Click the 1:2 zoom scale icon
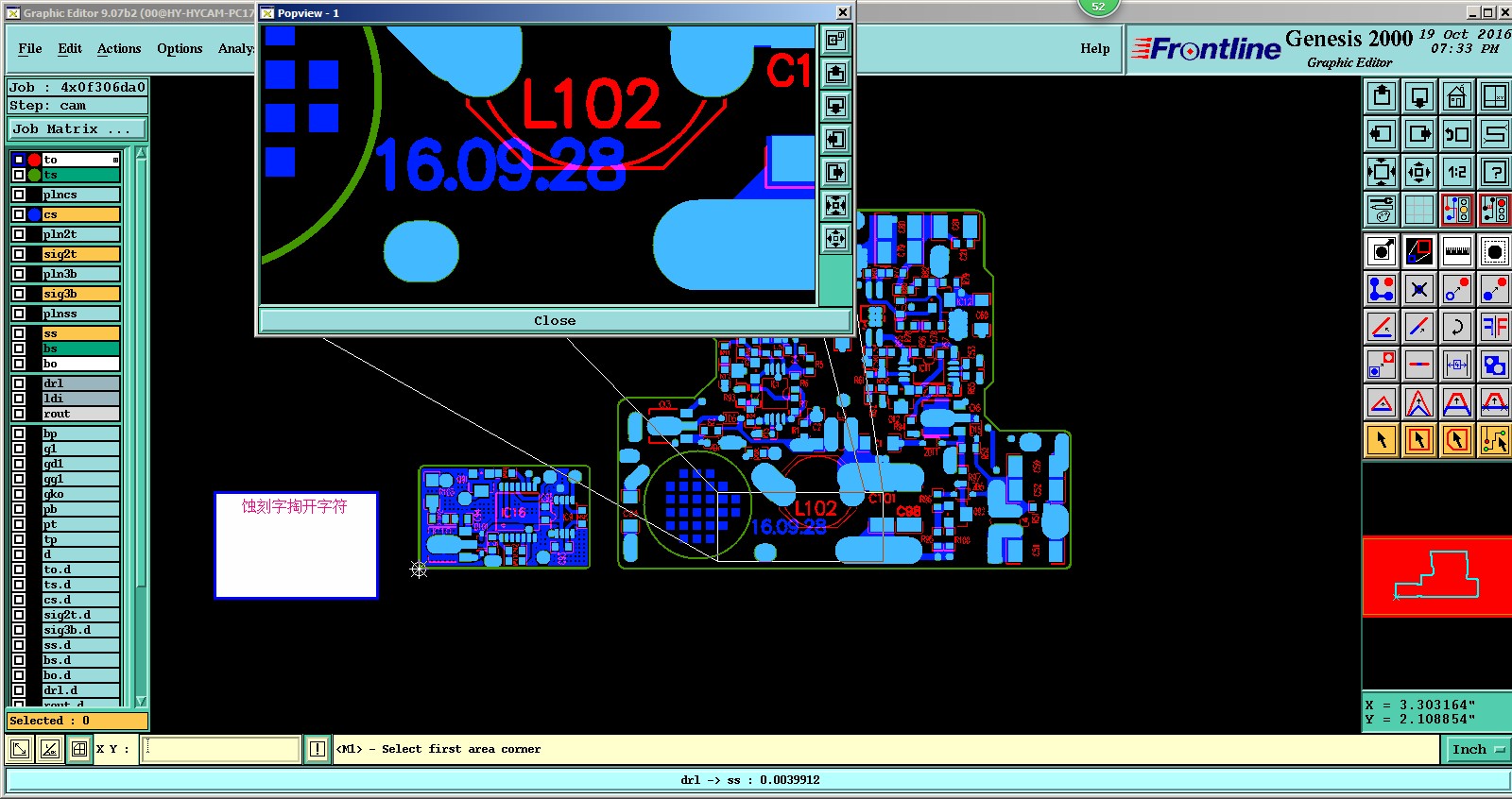Screen dimensions: 1512x799 coord(1457,172)
